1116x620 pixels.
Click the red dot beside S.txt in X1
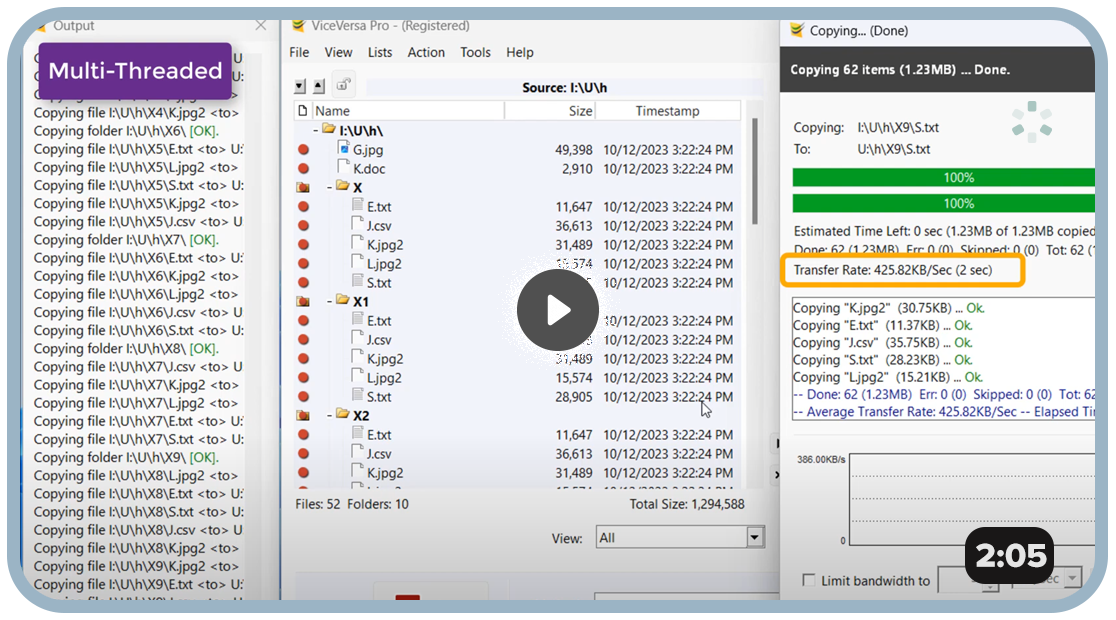303,396
